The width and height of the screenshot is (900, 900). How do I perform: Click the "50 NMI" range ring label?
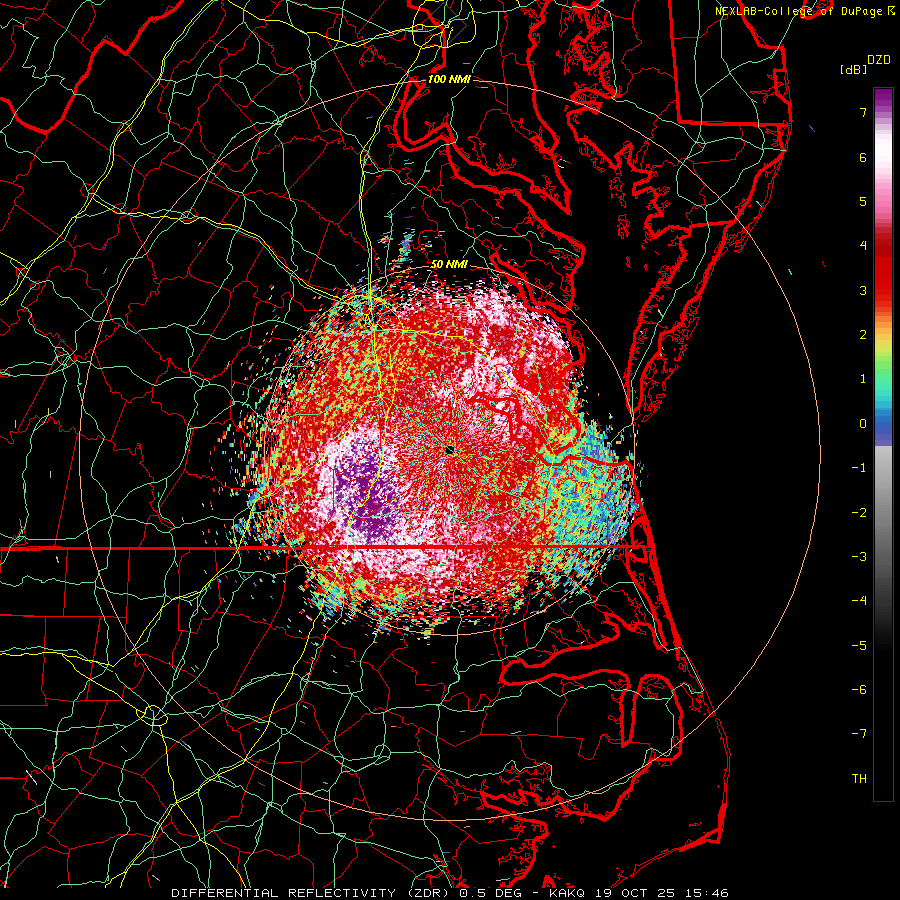449,265
